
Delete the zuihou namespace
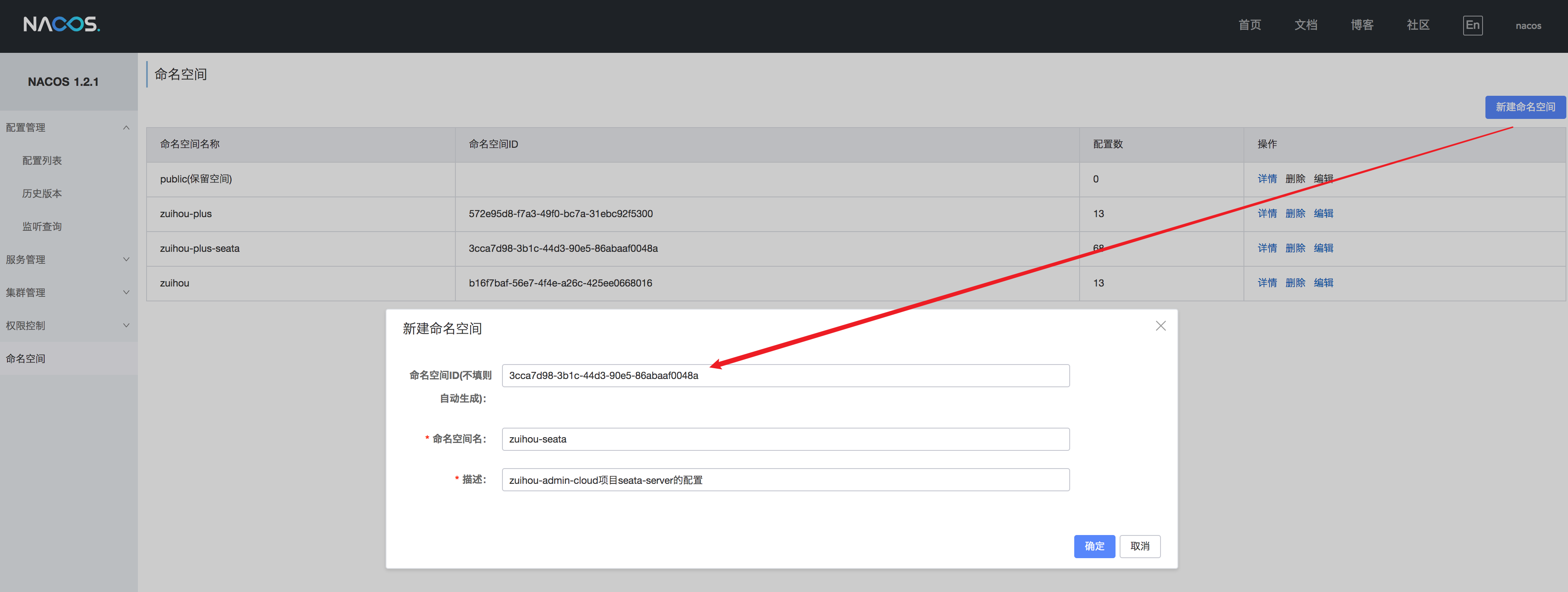click(1295, 283)
